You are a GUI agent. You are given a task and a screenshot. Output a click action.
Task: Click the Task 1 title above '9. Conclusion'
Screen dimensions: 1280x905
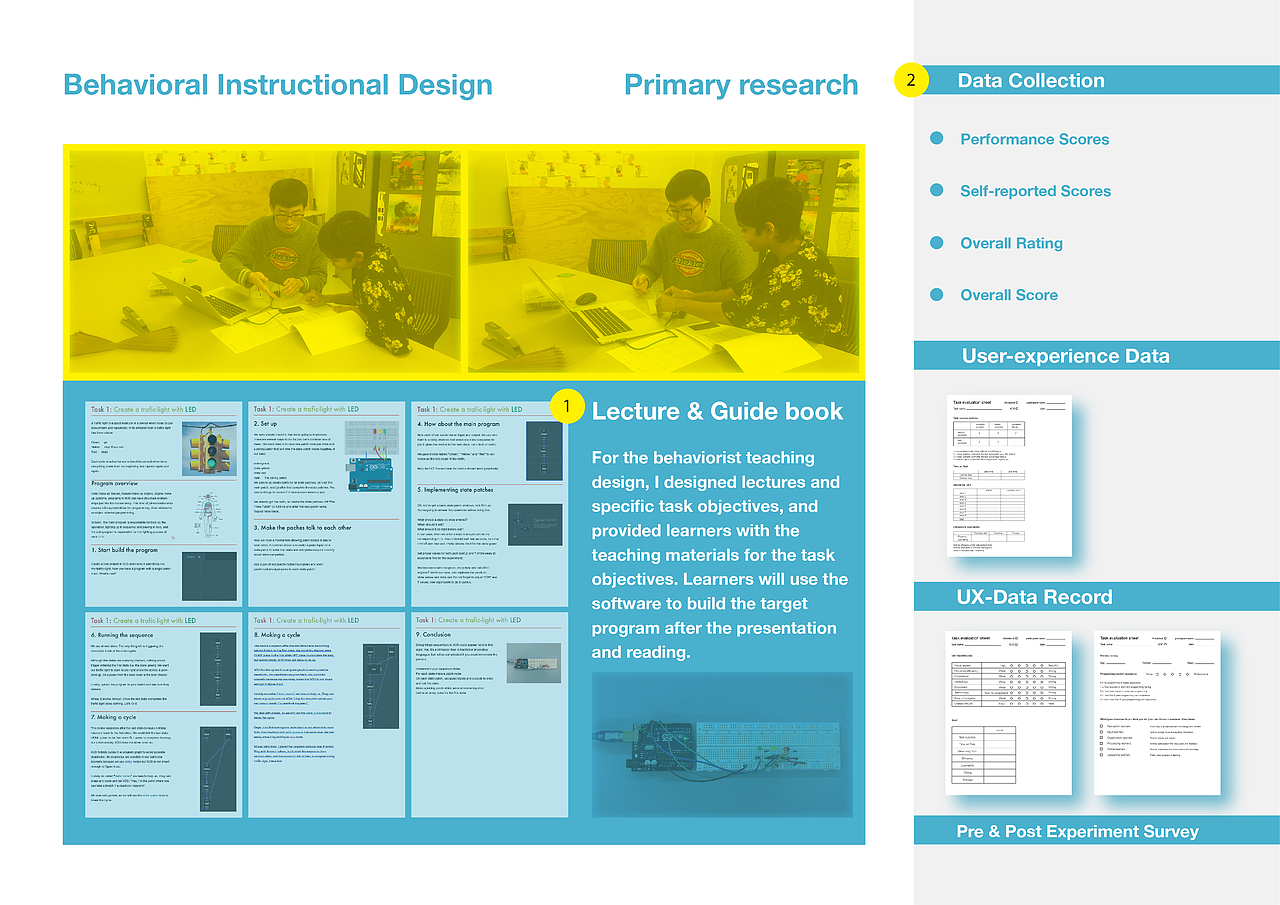(469, 620)
